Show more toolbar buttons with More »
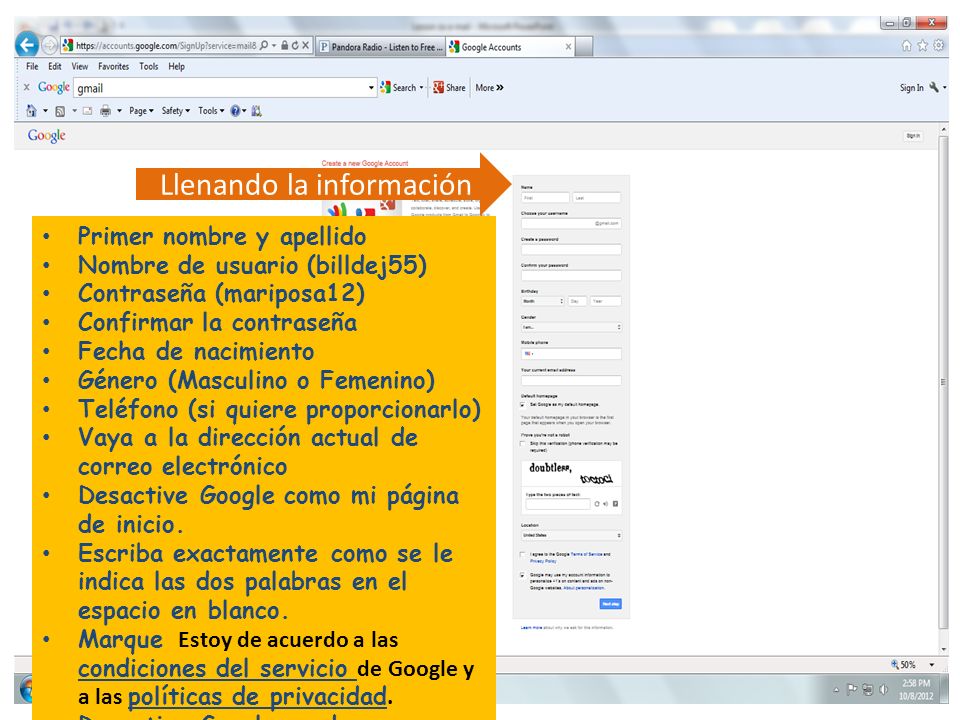The width and height of the screenshot is (960, 720). point(489,88)
